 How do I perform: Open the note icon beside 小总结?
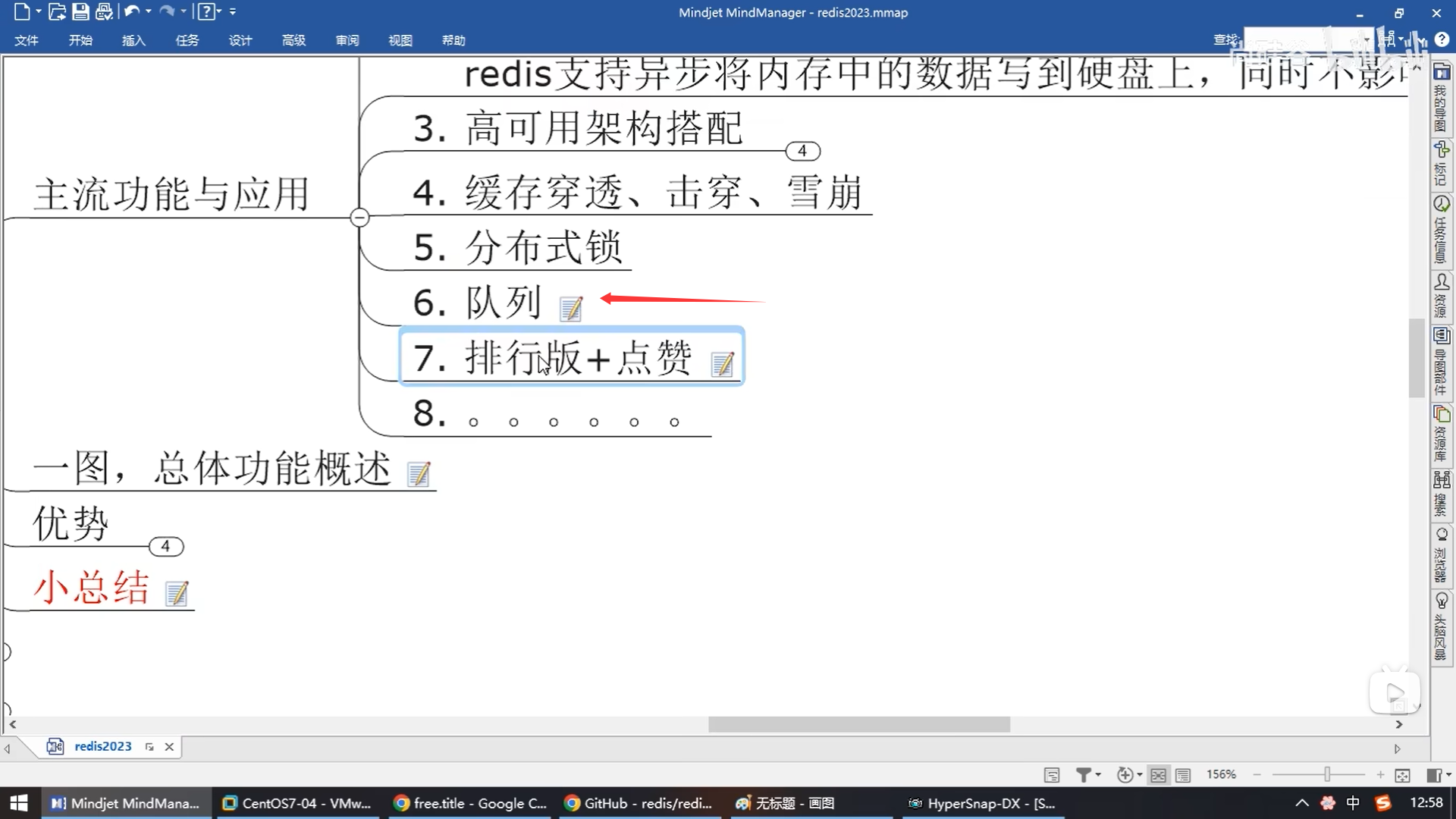tap(177, 593)
